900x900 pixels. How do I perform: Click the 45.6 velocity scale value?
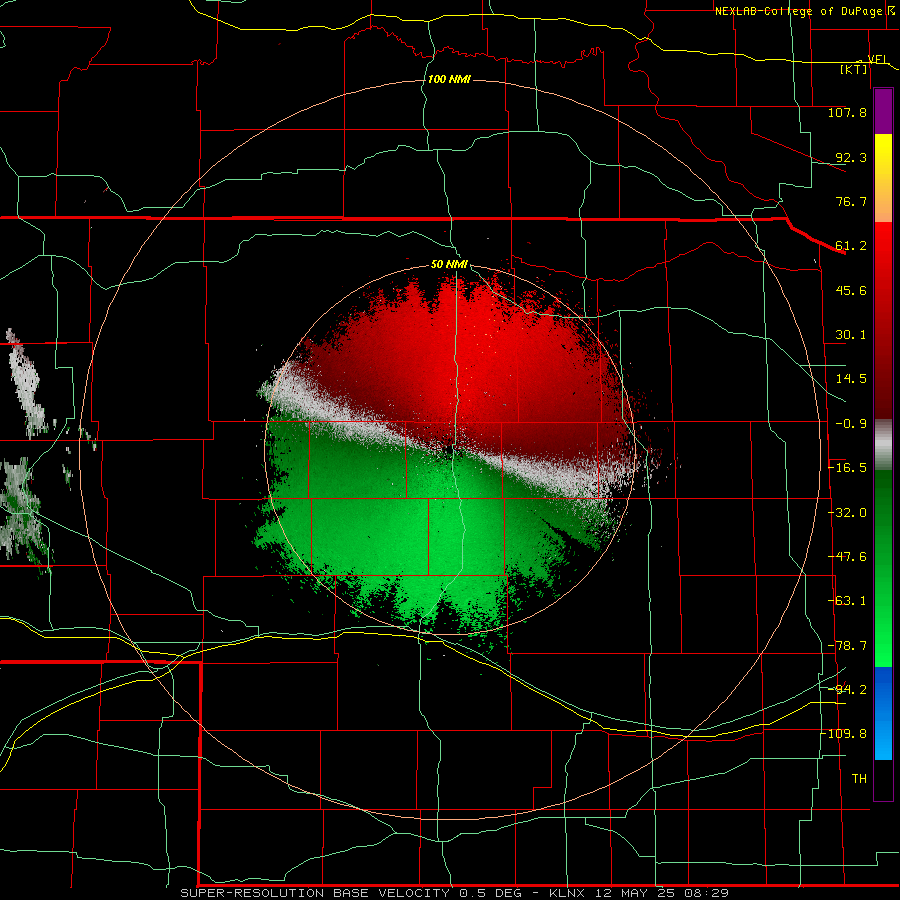(x=851, y=290)
